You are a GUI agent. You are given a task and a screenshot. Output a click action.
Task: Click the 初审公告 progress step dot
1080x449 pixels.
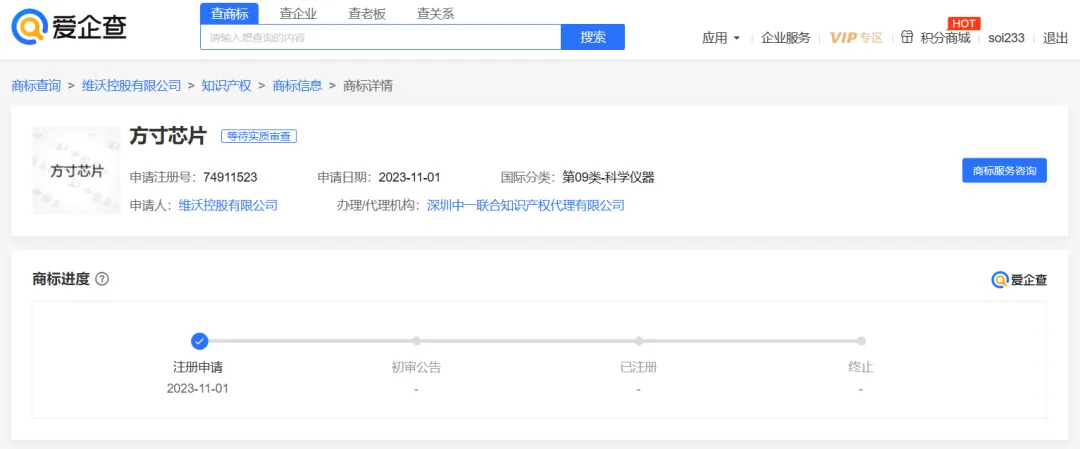tap(416, 341)
